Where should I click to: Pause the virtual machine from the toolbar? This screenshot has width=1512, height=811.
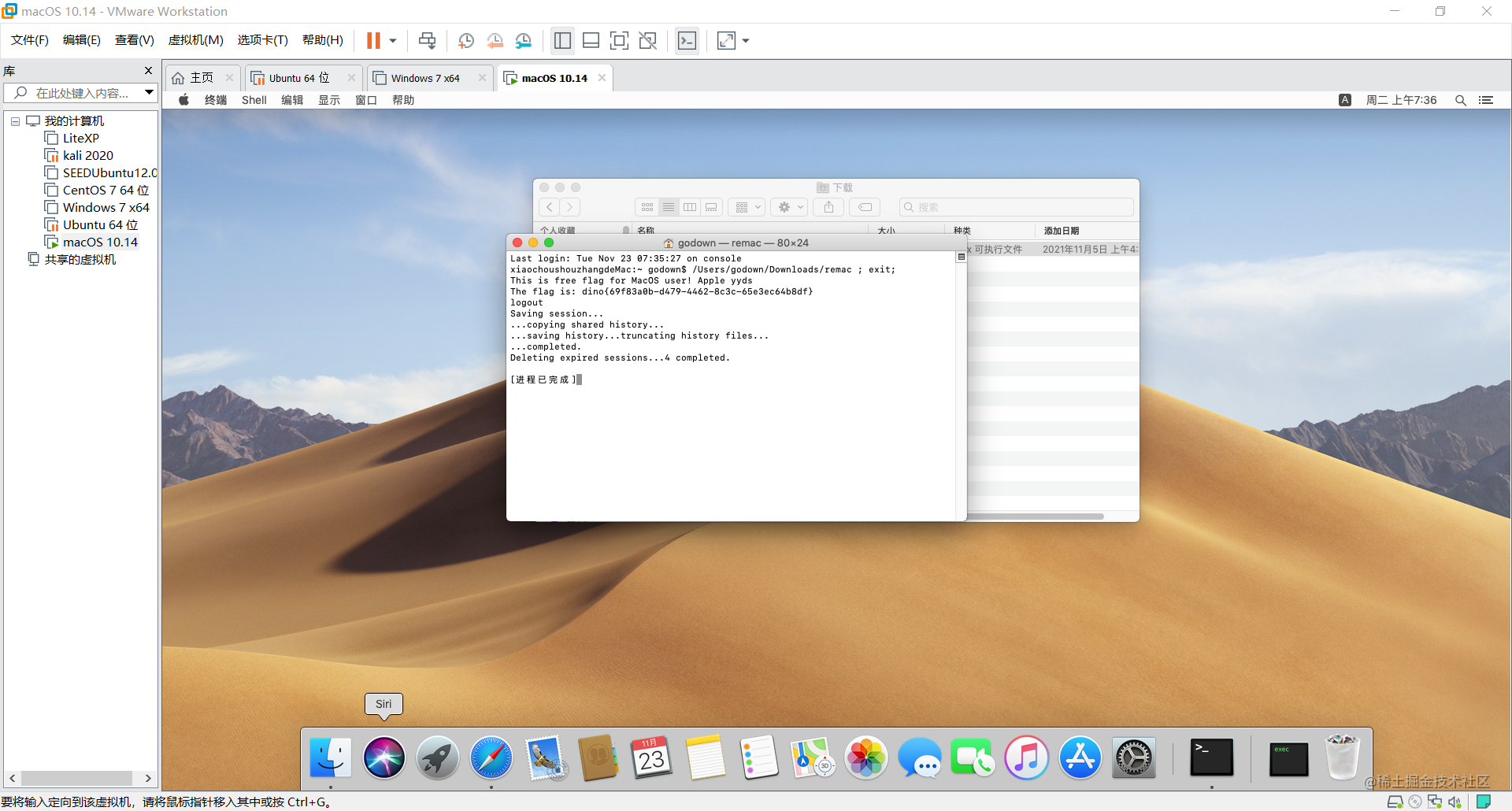(x=373, y=40)
